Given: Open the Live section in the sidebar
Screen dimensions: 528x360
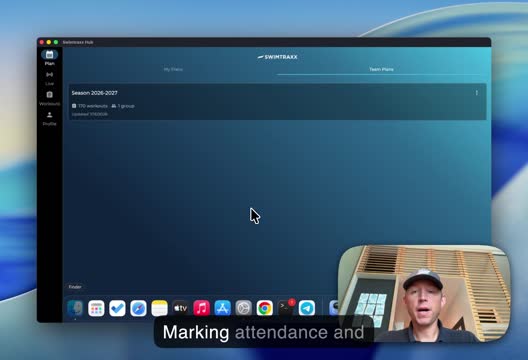Looking at the screenshot, I should 50,78.
